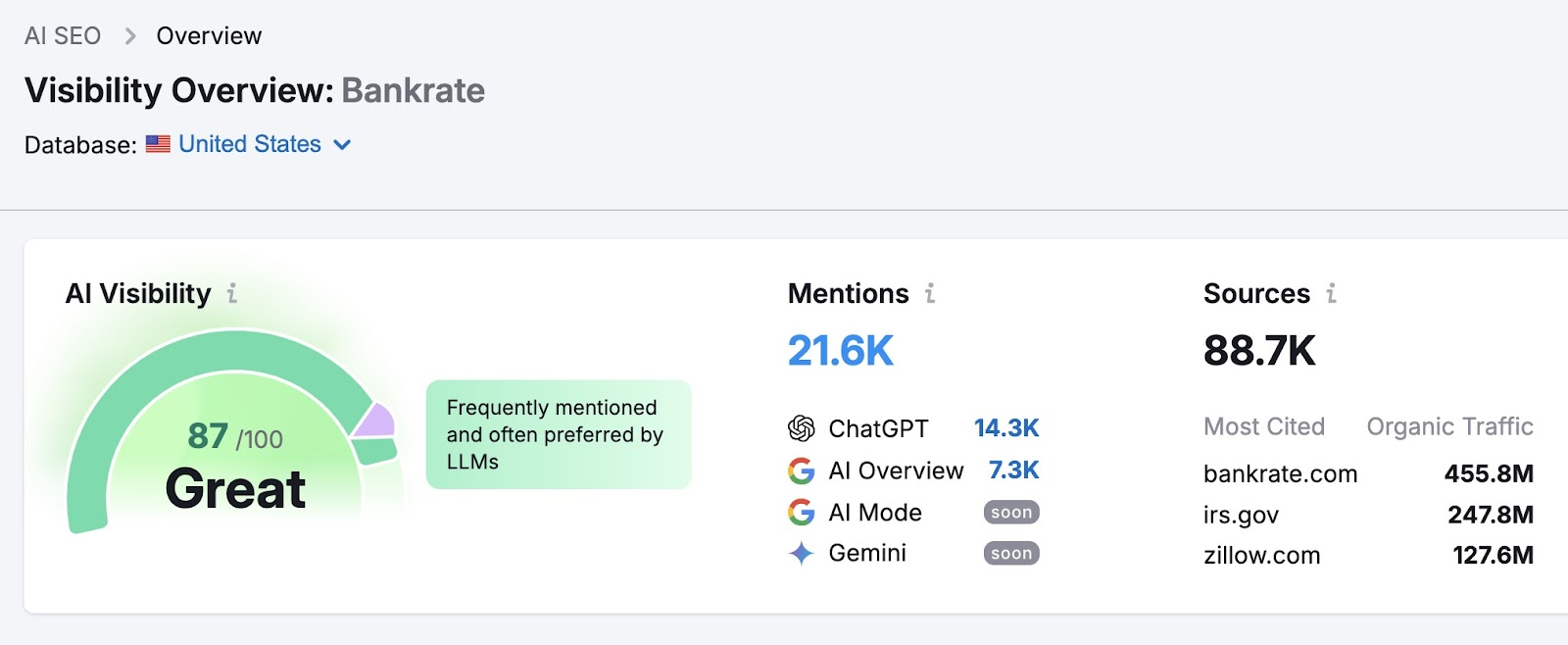Screen dimensions: 1568x645
Task: Click the soon badge next to Gemini
Action: coord(1011,554)
